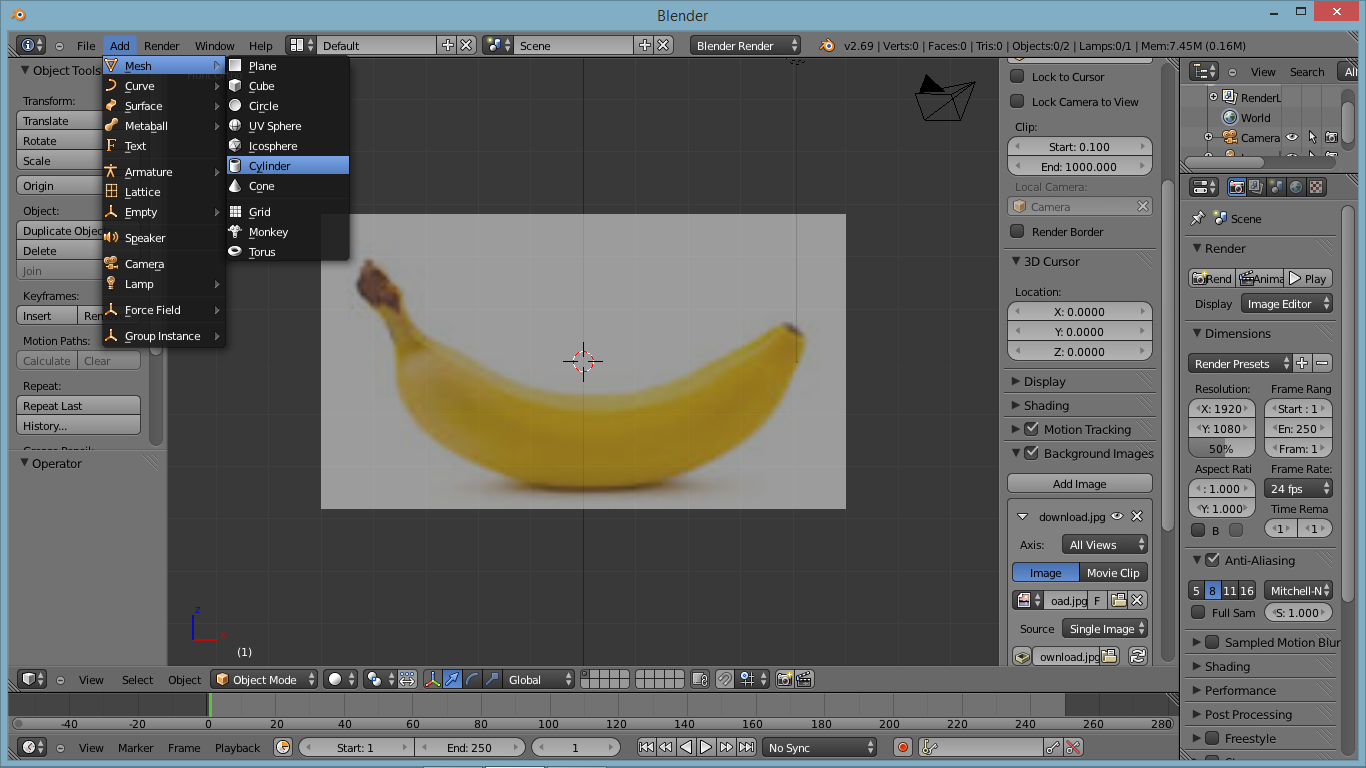Image resolution: width=1366 pixels, height=768 pixels.
Task: Click the OpenGL render camera icon
Action: pyautogui.click(x=785, y=680)
